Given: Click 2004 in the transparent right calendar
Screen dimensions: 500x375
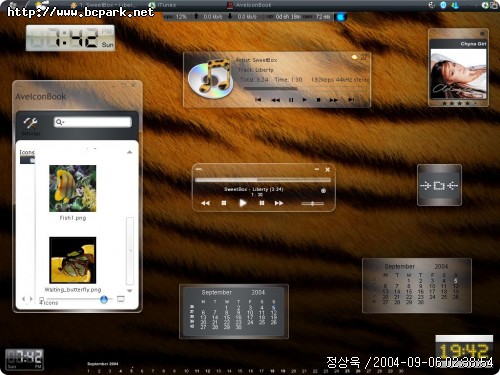Looking at the screenshot, I should click(441, 266).
